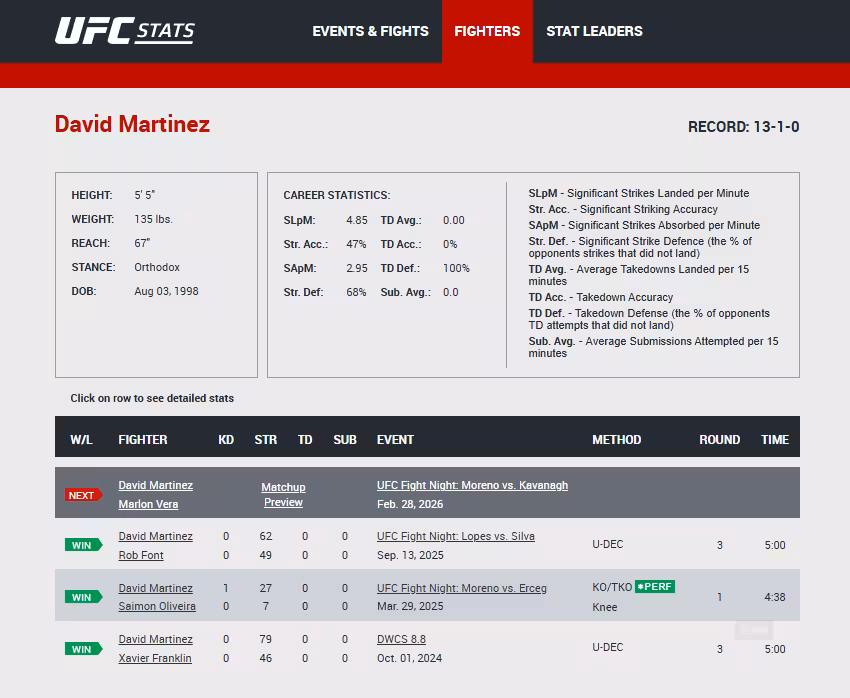Viewport: 850px width, 698px height.
Task: Click the Marlon Vera fighter link
Action: (x=146, y=503)
